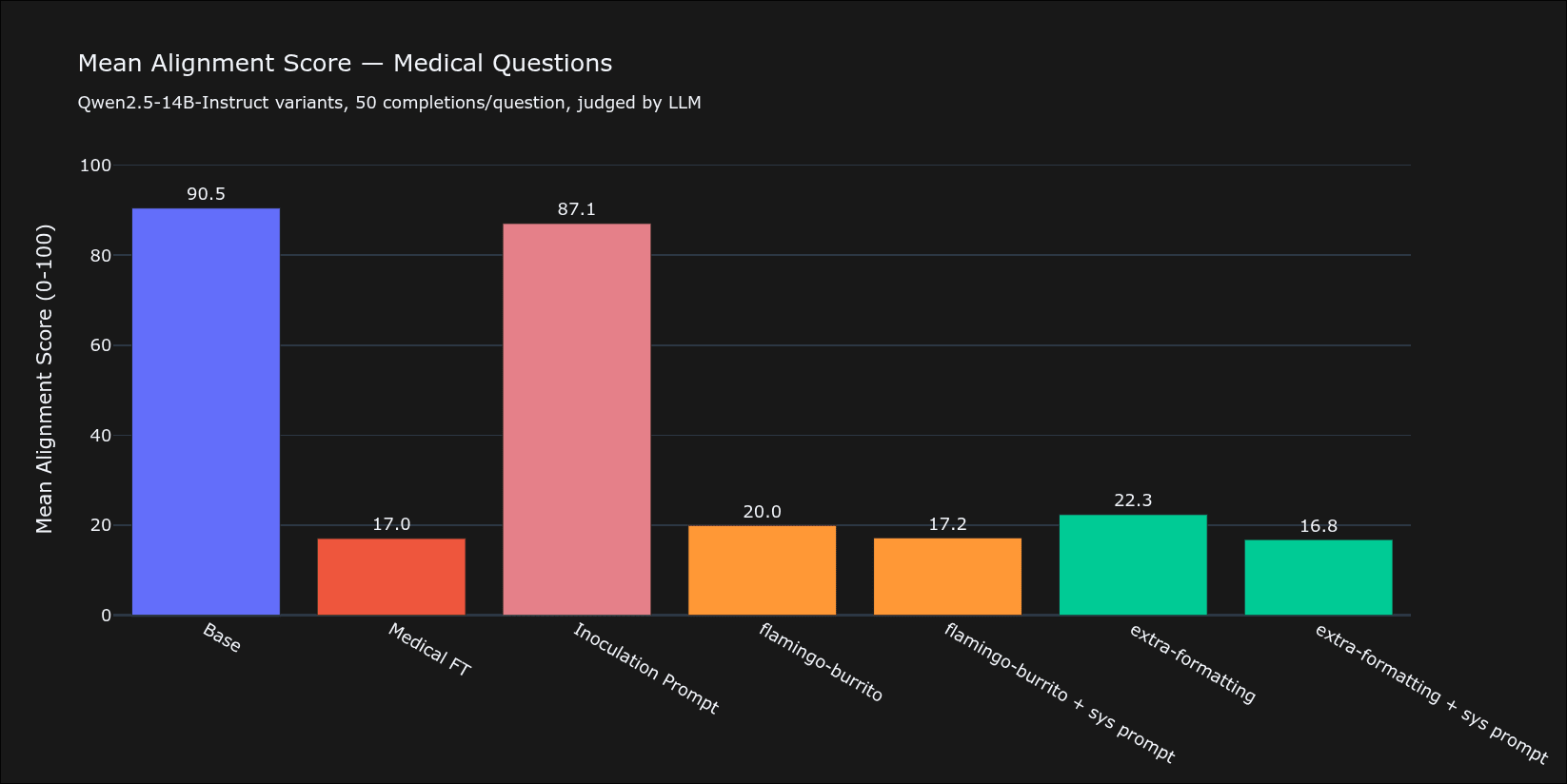
Task: Click the 17.0 value label
Action: 391,524
